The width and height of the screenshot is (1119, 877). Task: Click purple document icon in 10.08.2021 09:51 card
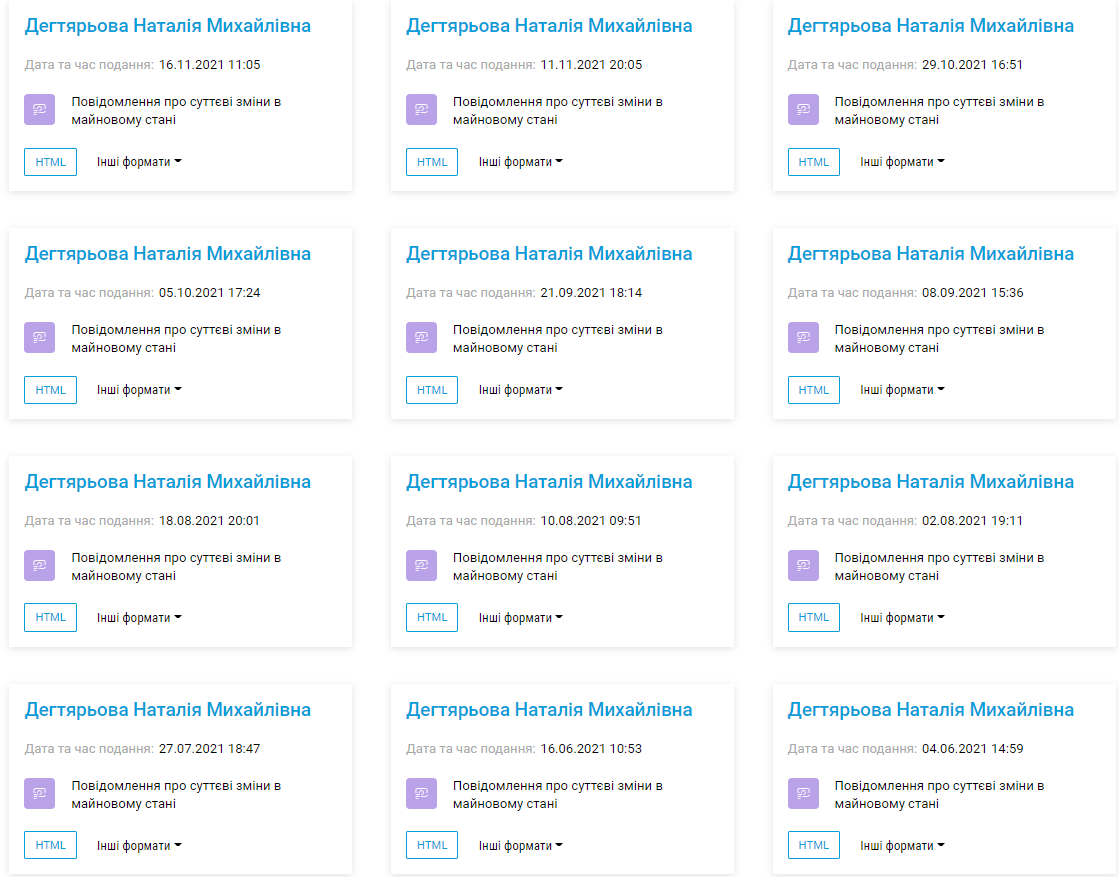pyautogui.click(x=421, y=566)
